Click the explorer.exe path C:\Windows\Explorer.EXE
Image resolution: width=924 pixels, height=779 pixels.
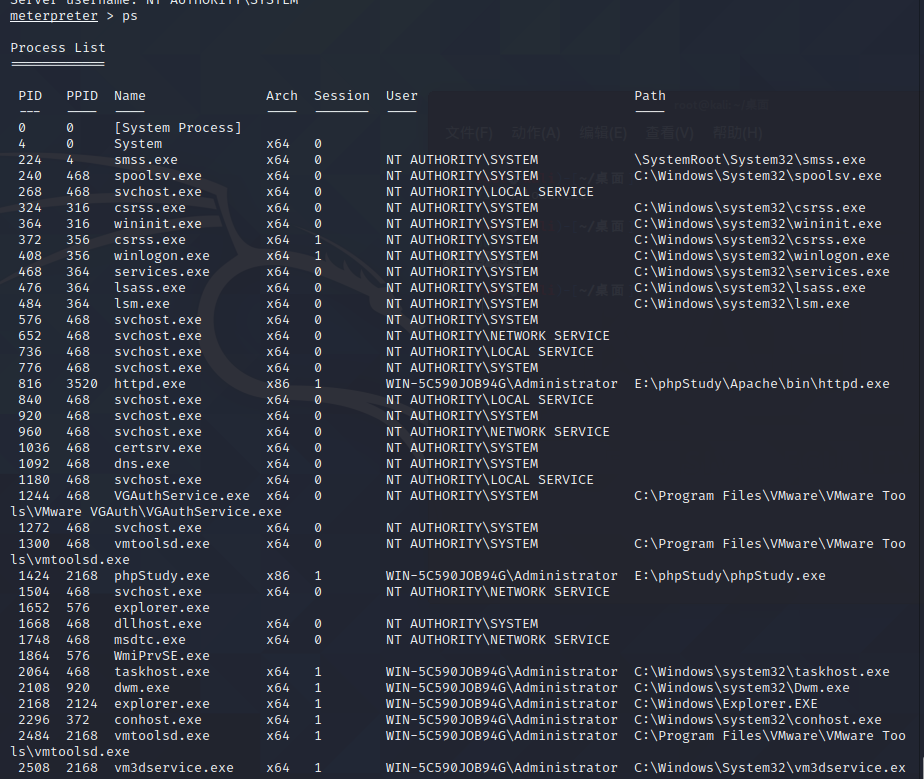[x=724, y=703]
